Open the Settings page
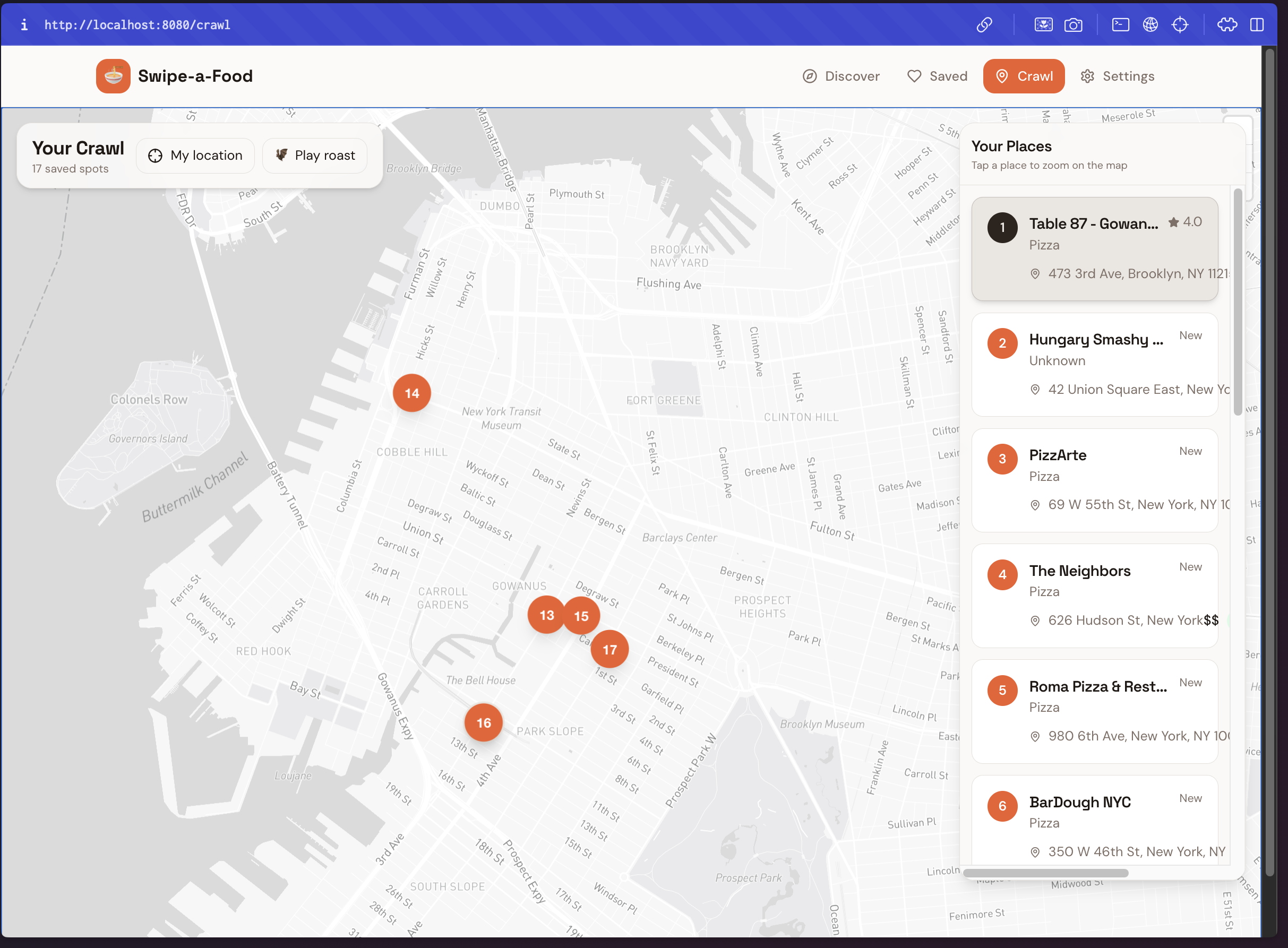Screen dimensions: 1288x948 (x=1117, y=76)
